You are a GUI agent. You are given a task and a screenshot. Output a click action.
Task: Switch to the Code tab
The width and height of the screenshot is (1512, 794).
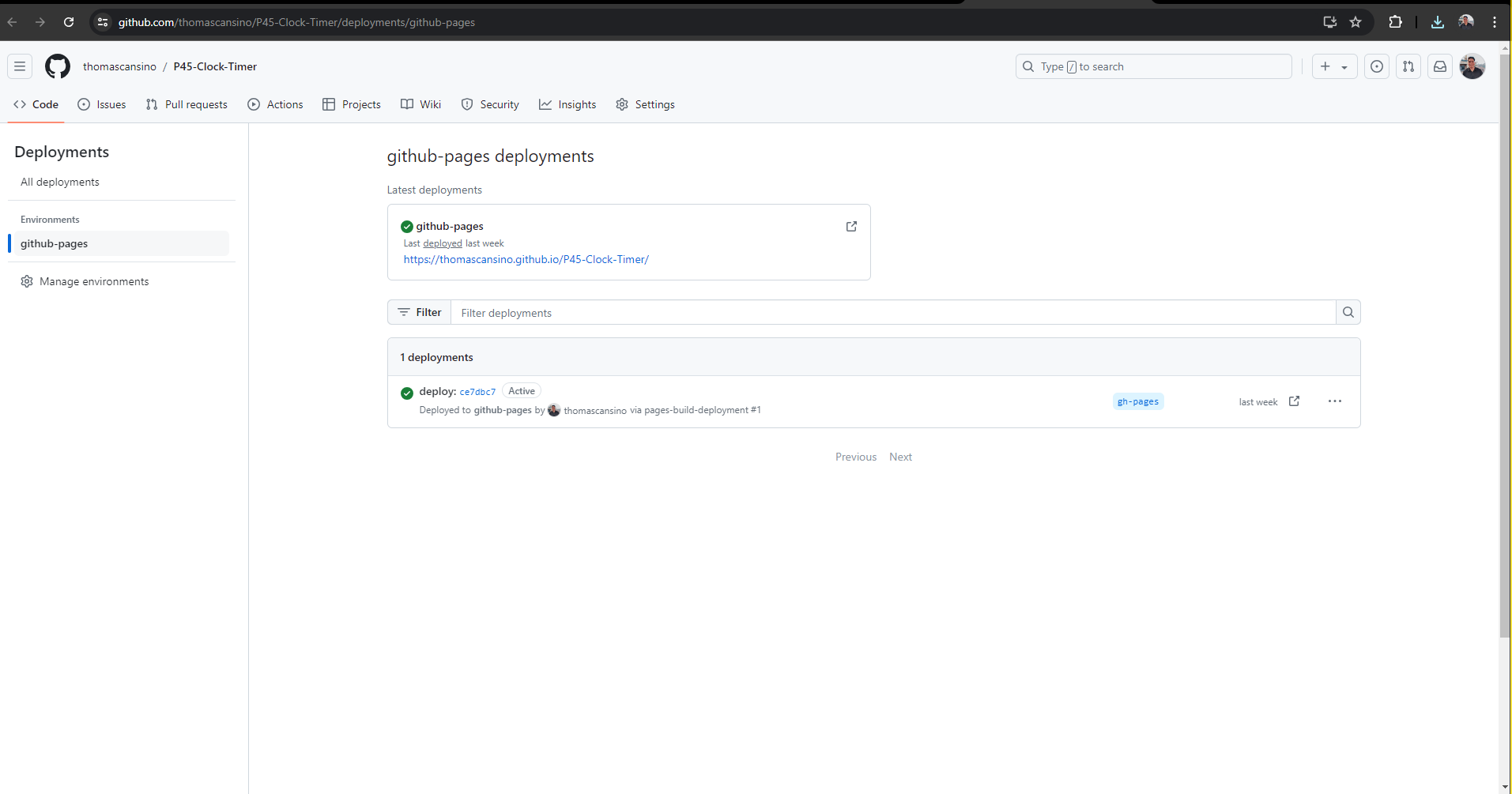point(36,104)
